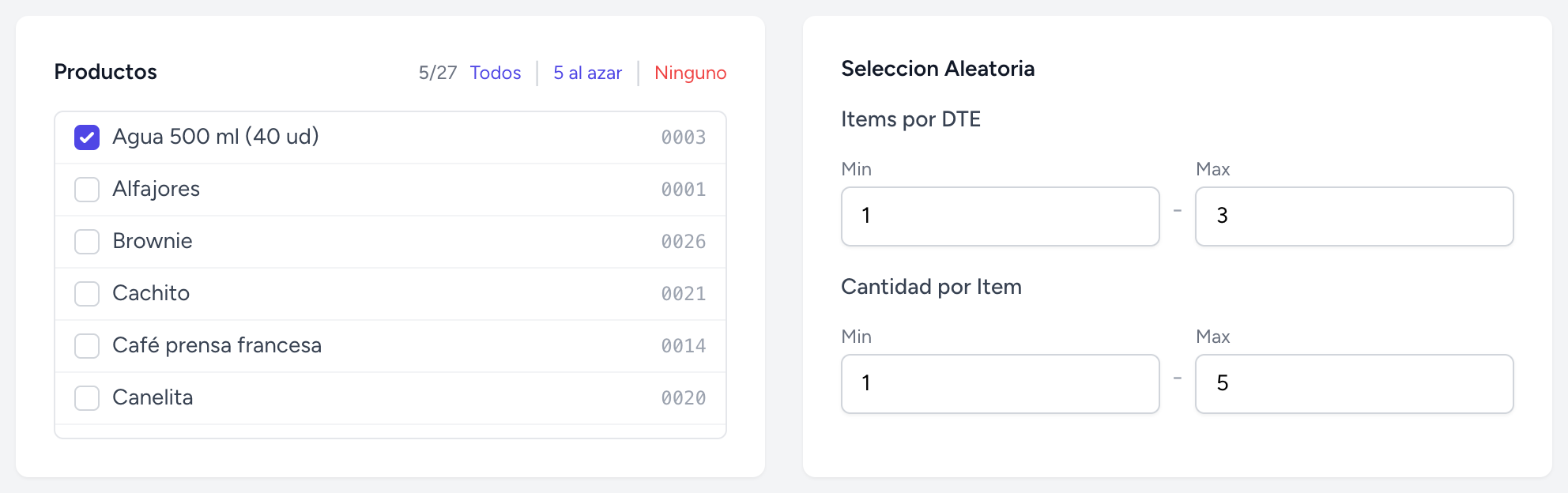Click the Min field under Items por DTE
The height and width of the screenshot is (493, 1568).
click(999, 216)
